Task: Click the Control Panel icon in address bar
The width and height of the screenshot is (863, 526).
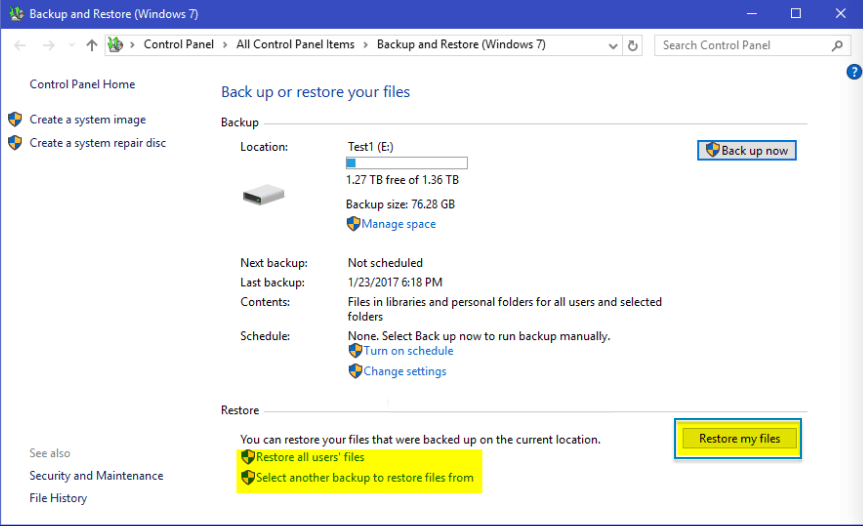Action: tap(115, 45)
